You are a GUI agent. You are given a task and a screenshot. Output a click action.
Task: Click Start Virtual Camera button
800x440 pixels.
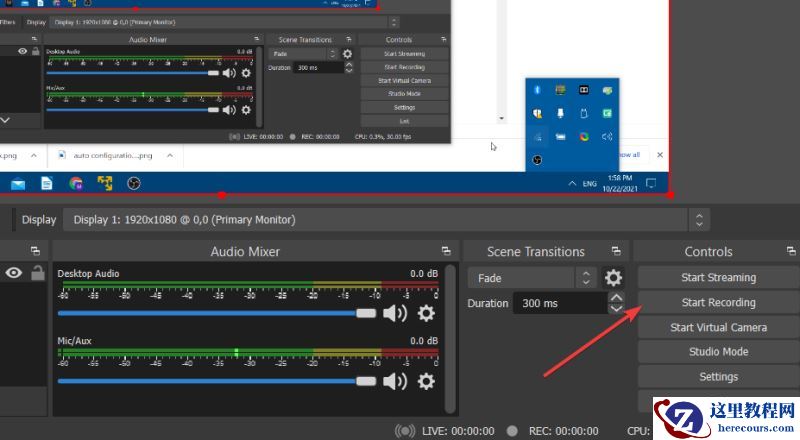point(718,328)
